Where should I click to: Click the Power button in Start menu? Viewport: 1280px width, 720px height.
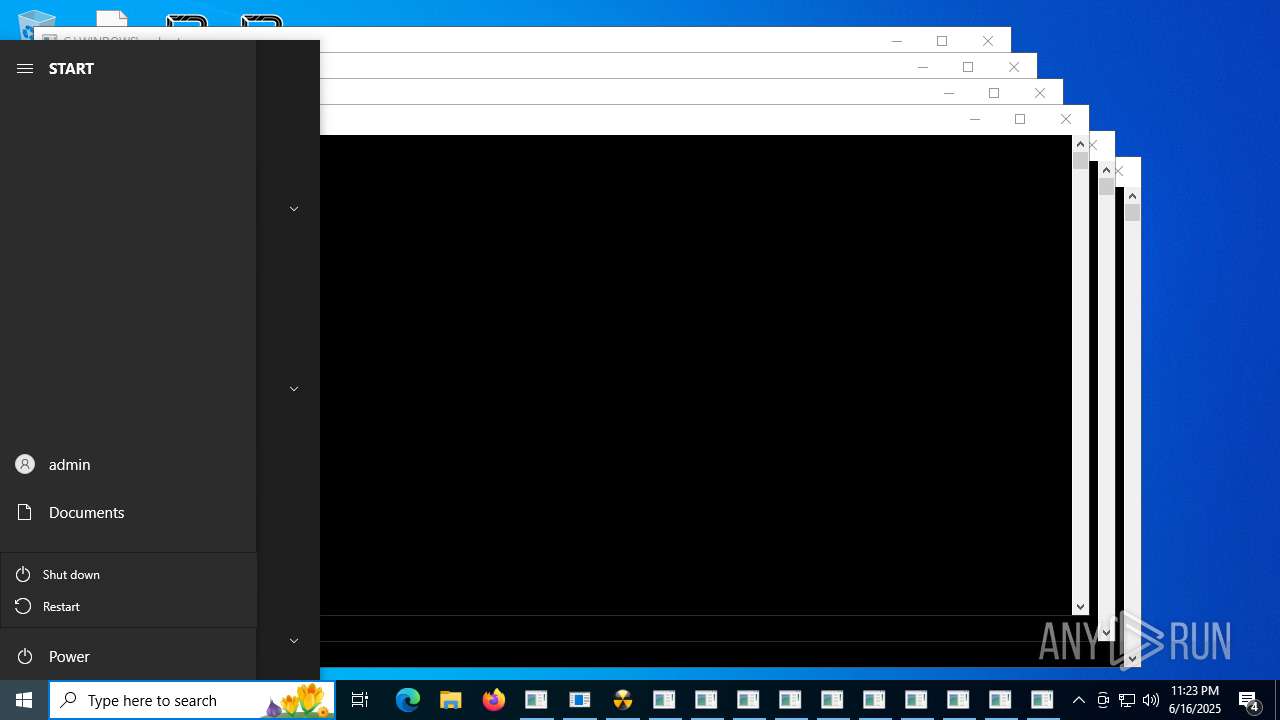(128, 656)
